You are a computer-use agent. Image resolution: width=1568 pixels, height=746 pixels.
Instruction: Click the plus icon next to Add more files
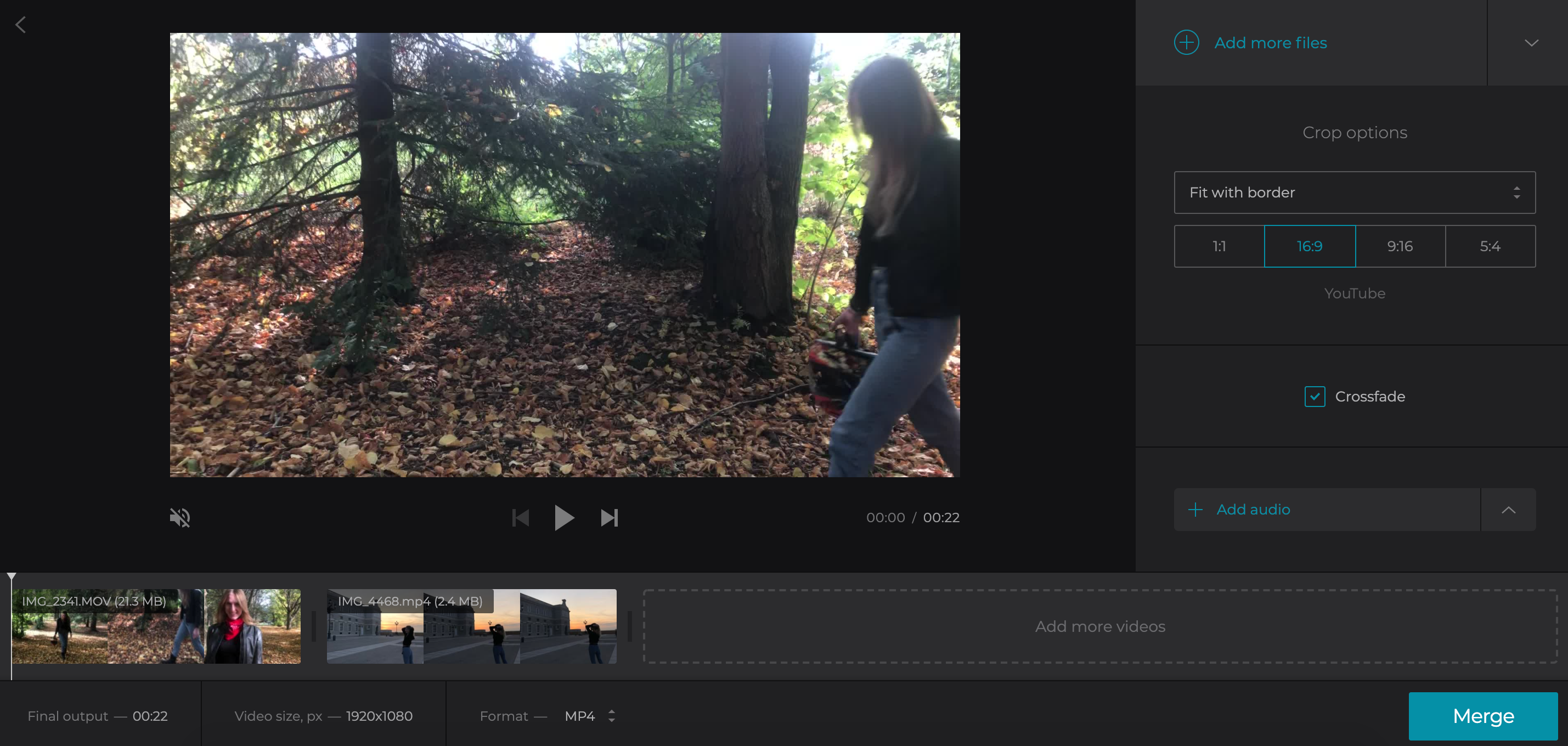coord(1186,42)
